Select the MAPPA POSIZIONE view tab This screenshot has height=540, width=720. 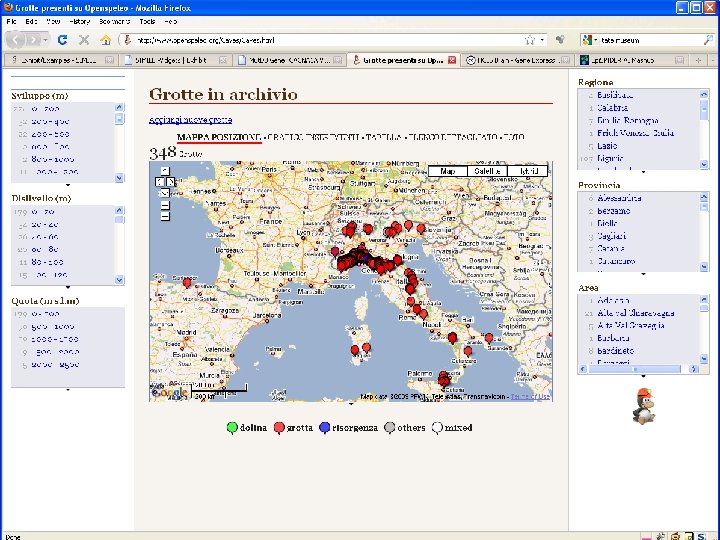pos(219,137)
